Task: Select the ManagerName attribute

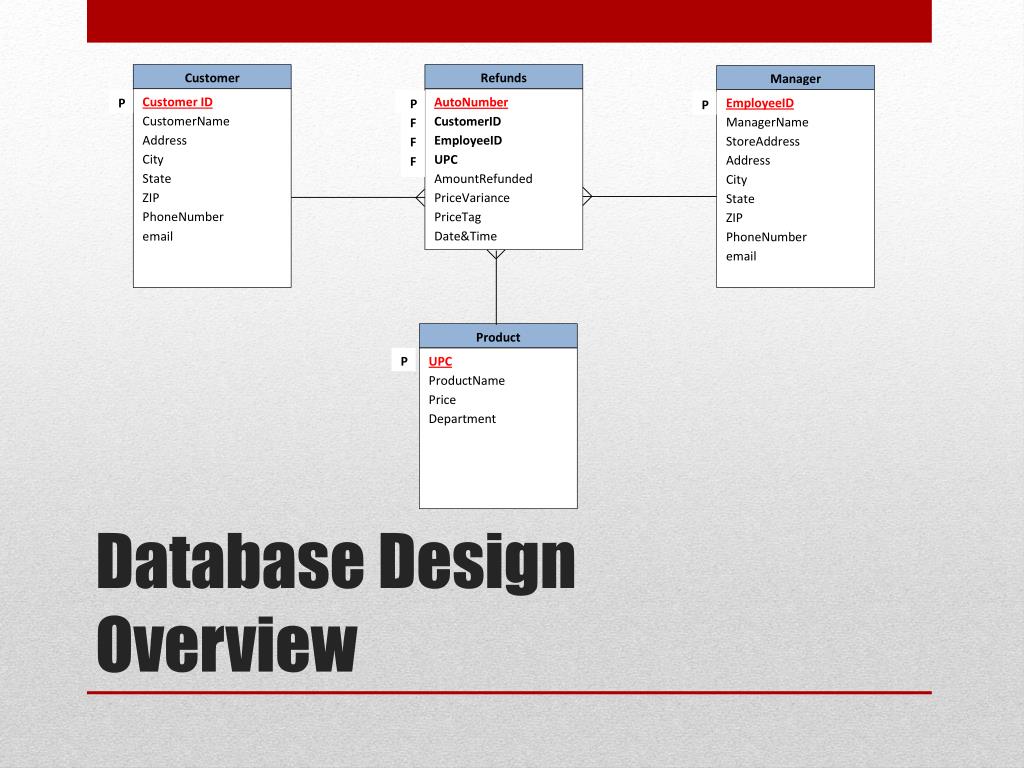Action: click(767, 122)
